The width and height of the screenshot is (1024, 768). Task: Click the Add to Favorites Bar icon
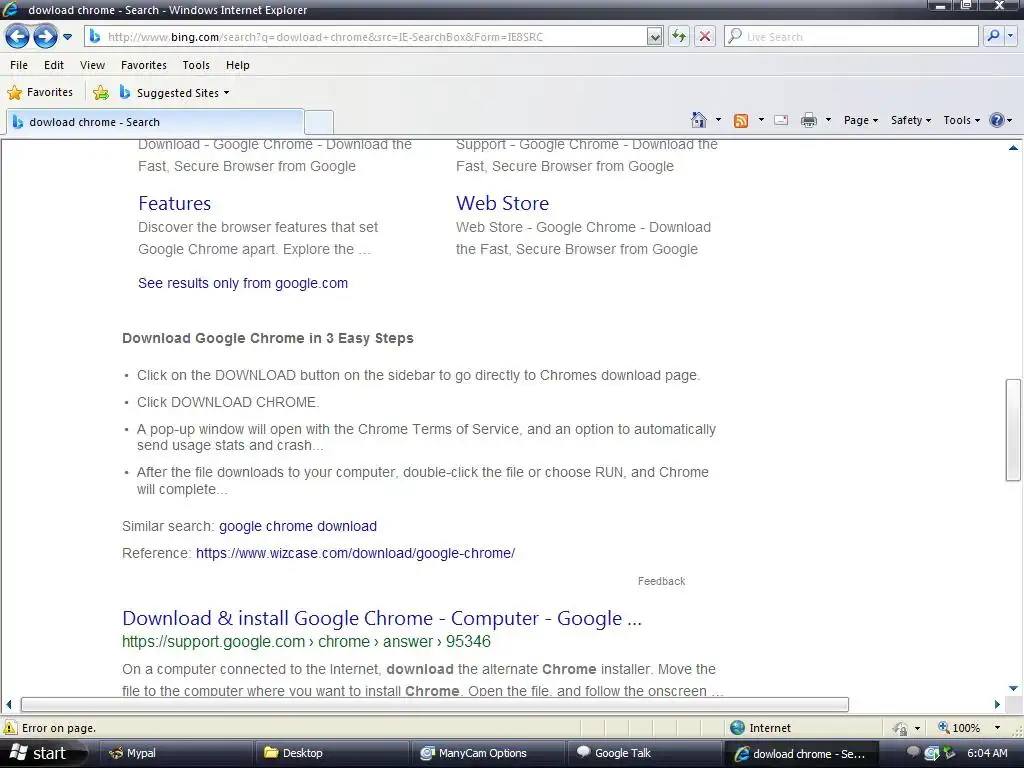coord(101,93)
